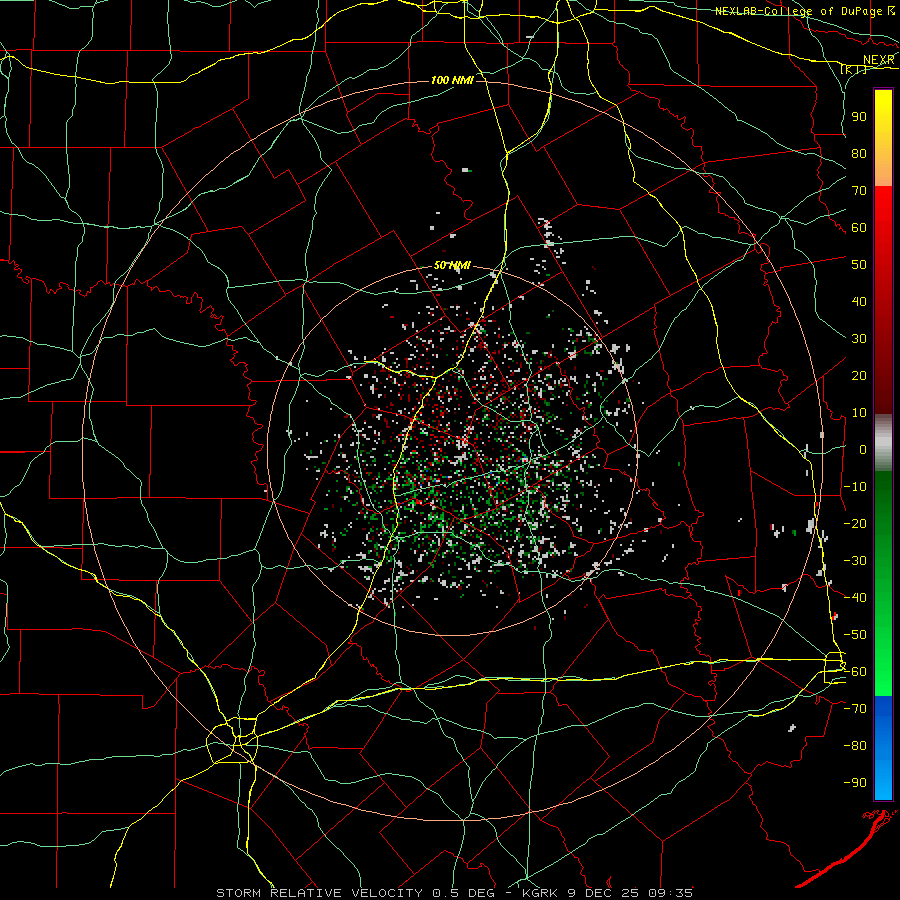This screenshot has width=900, height=900.
Task: Click the 80 value on velocity scale
Action: pyautogui.click(x=859, y=153)
